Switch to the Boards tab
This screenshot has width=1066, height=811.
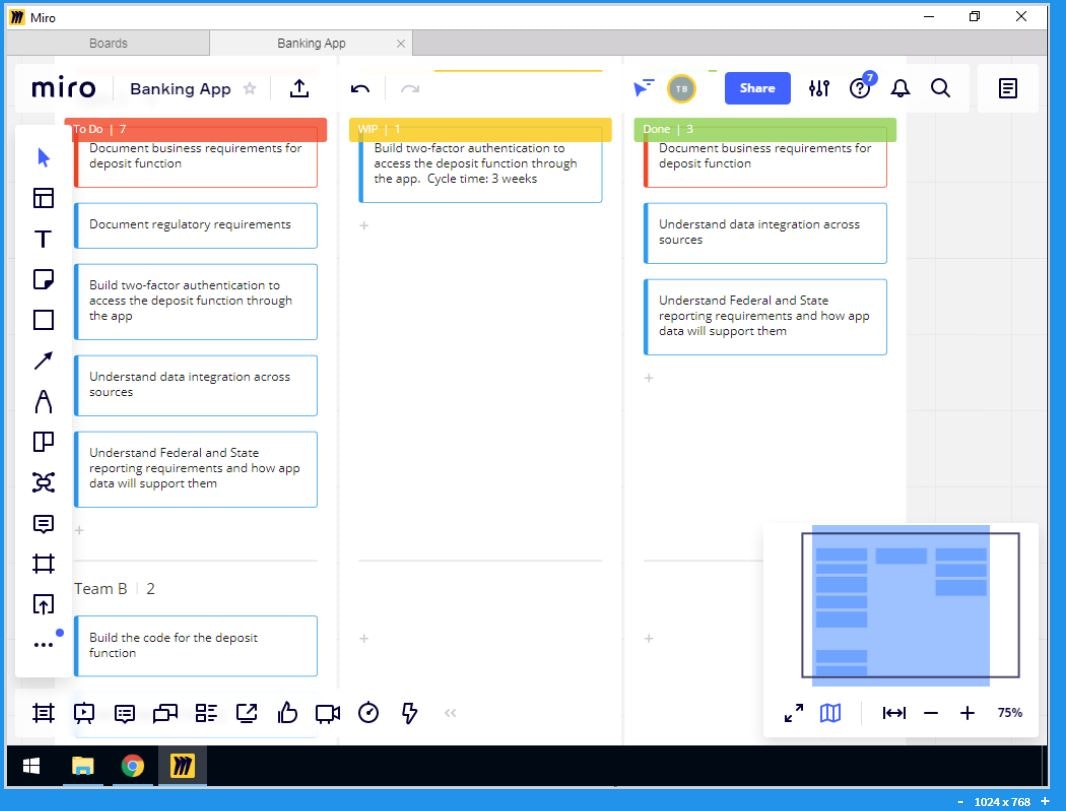(108, 43)
